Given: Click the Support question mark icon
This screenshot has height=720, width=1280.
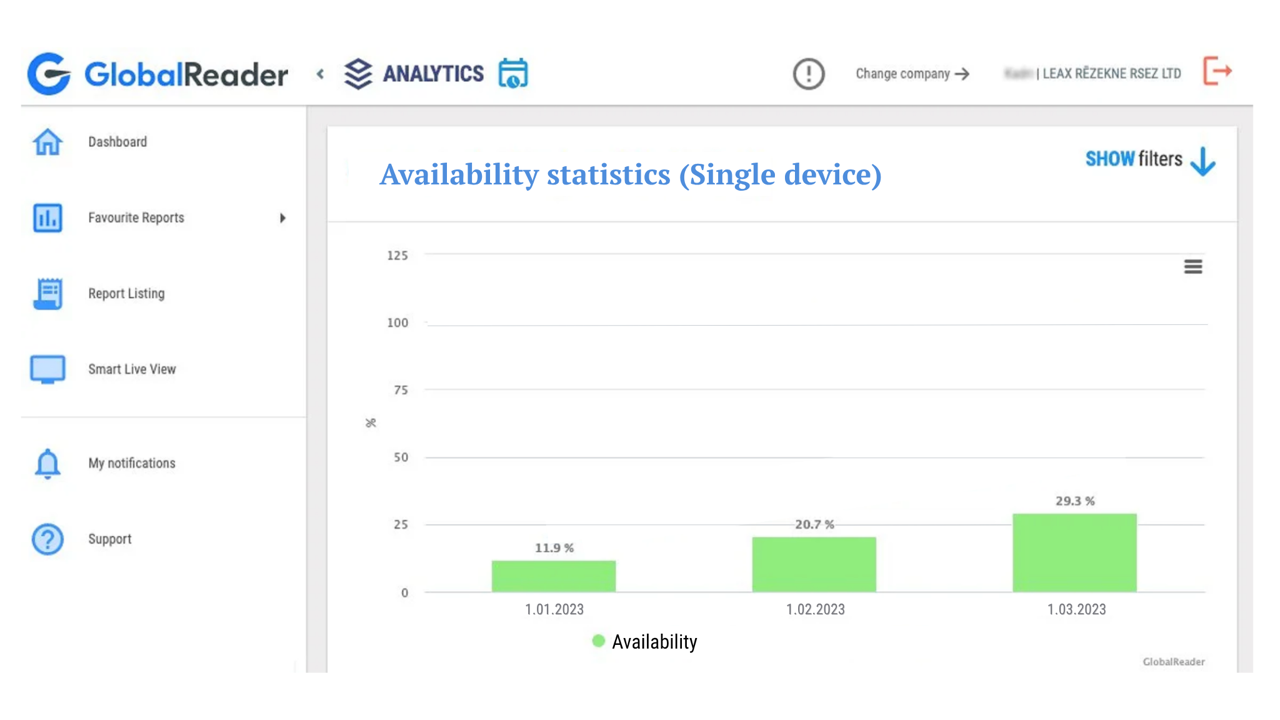Looking at the screenshot, I should pyautogui.click(x=47, y=539).
